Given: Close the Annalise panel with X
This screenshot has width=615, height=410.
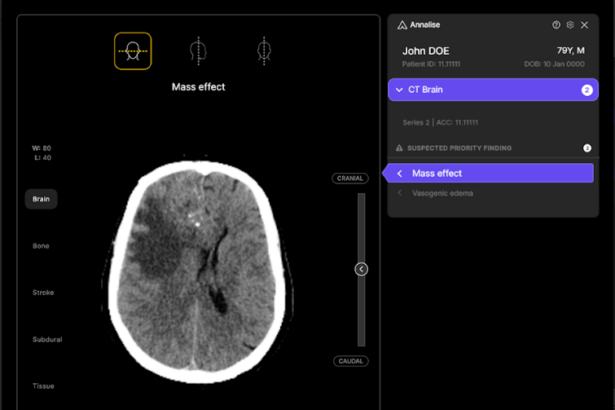Looking at the screenshot, I should tap(584, 25).
